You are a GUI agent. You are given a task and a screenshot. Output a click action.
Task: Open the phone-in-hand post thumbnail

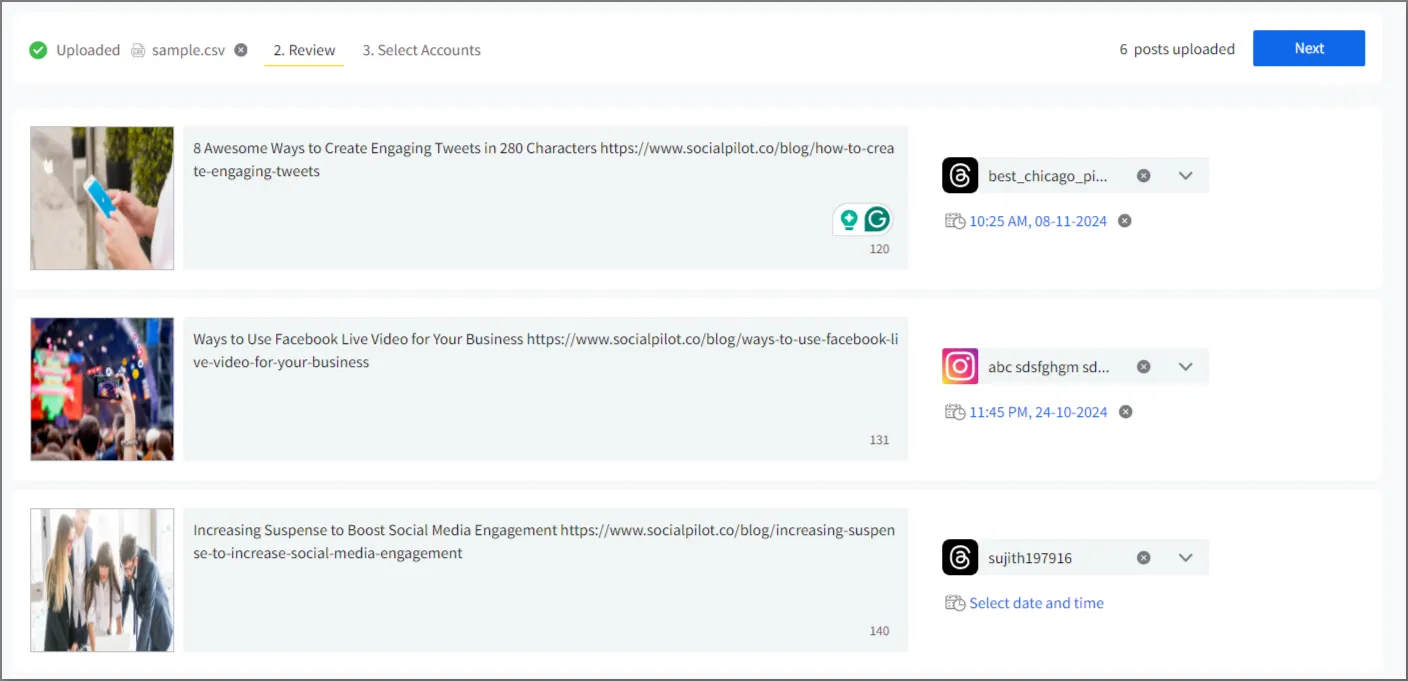tap(102, 198)
